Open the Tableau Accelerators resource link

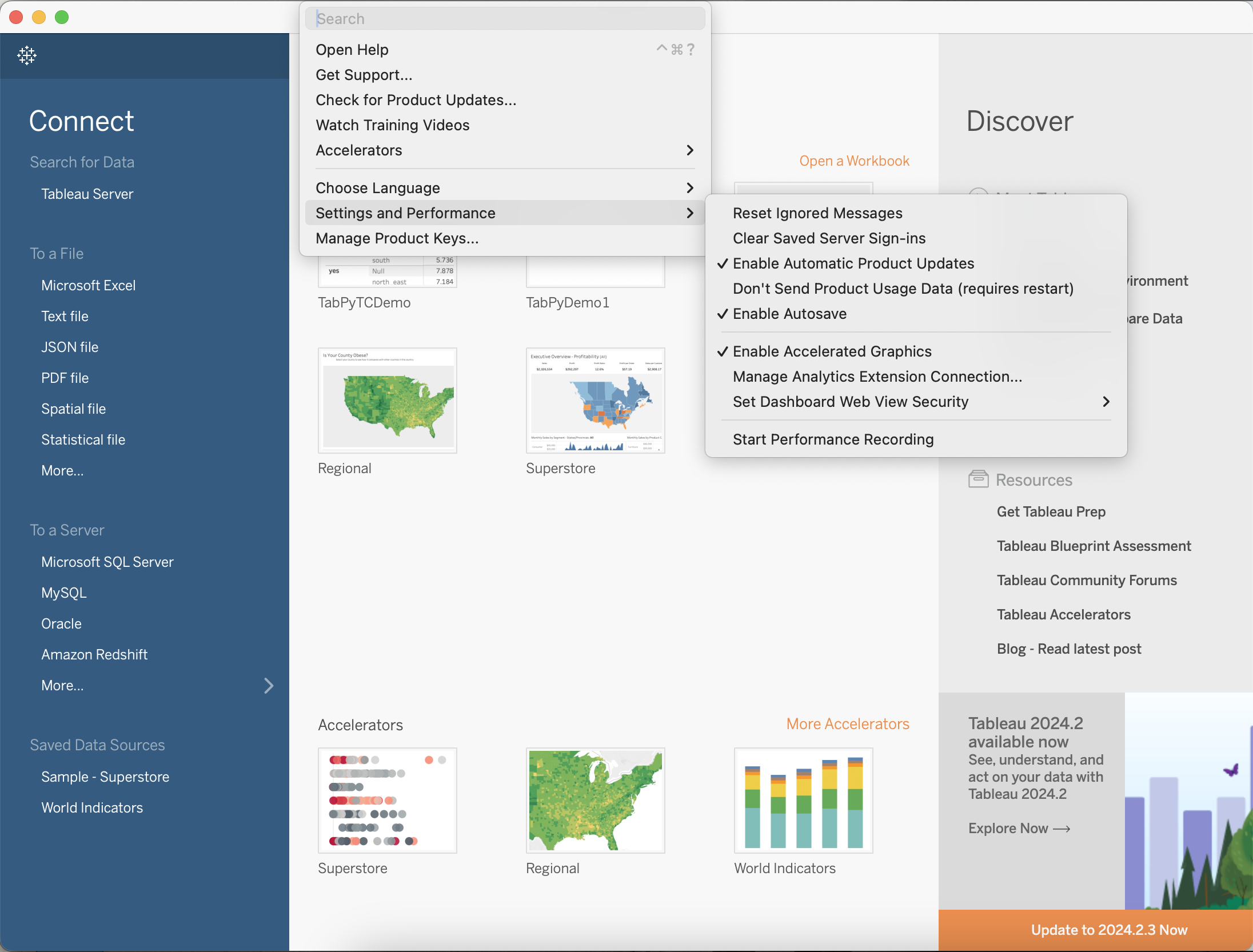(x=1064, y=614)
